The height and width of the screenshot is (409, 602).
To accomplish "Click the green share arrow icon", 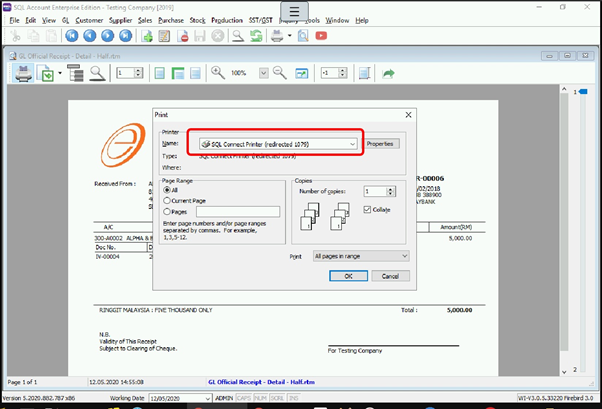I will pos(388,74).
